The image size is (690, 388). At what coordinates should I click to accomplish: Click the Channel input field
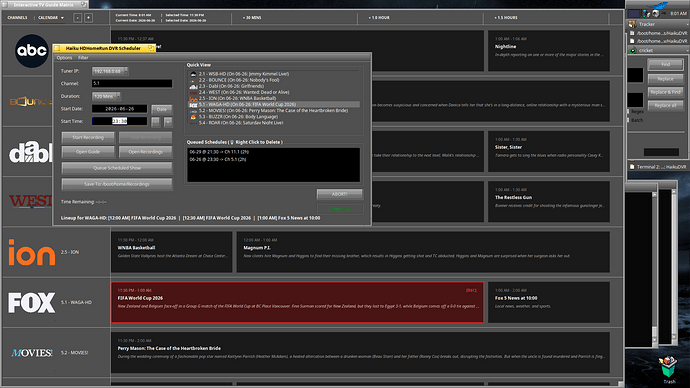point(132,83)
